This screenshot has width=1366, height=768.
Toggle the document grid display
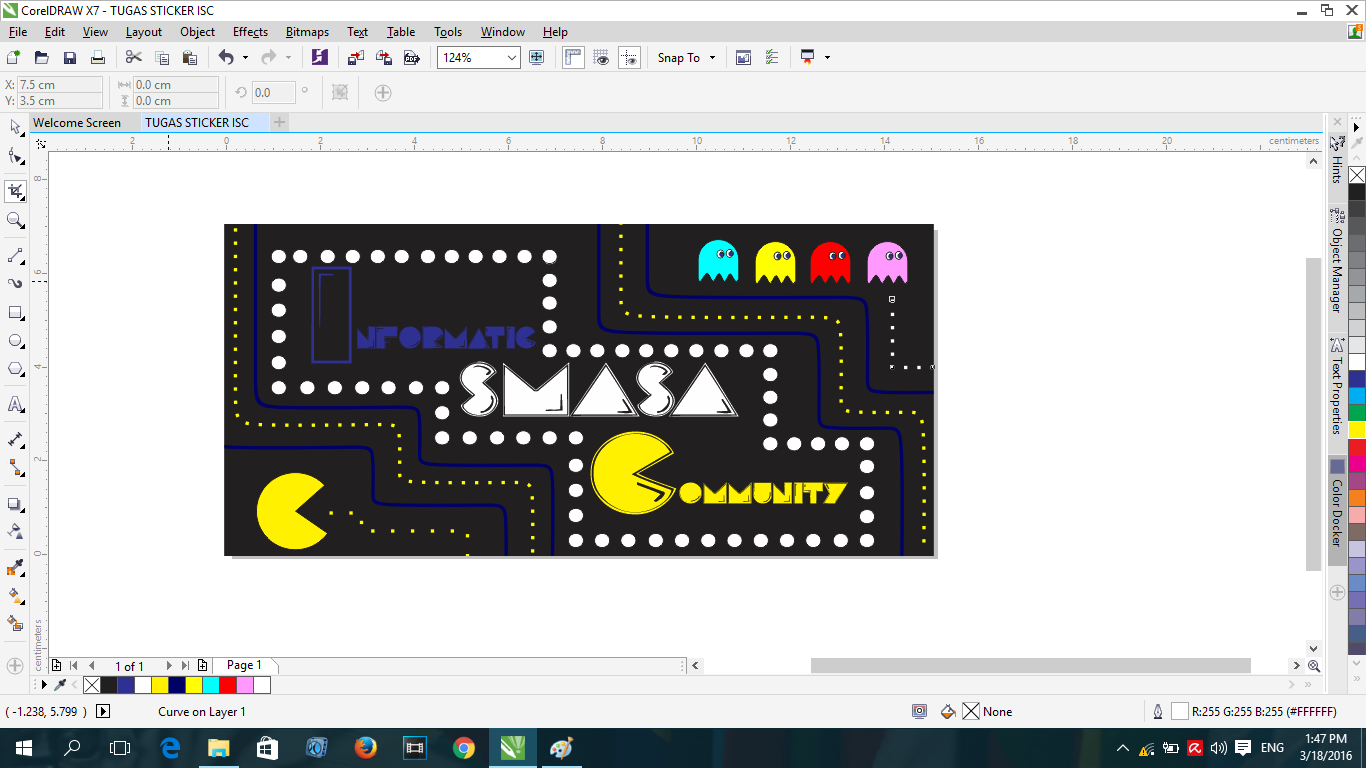click(601, 57)
